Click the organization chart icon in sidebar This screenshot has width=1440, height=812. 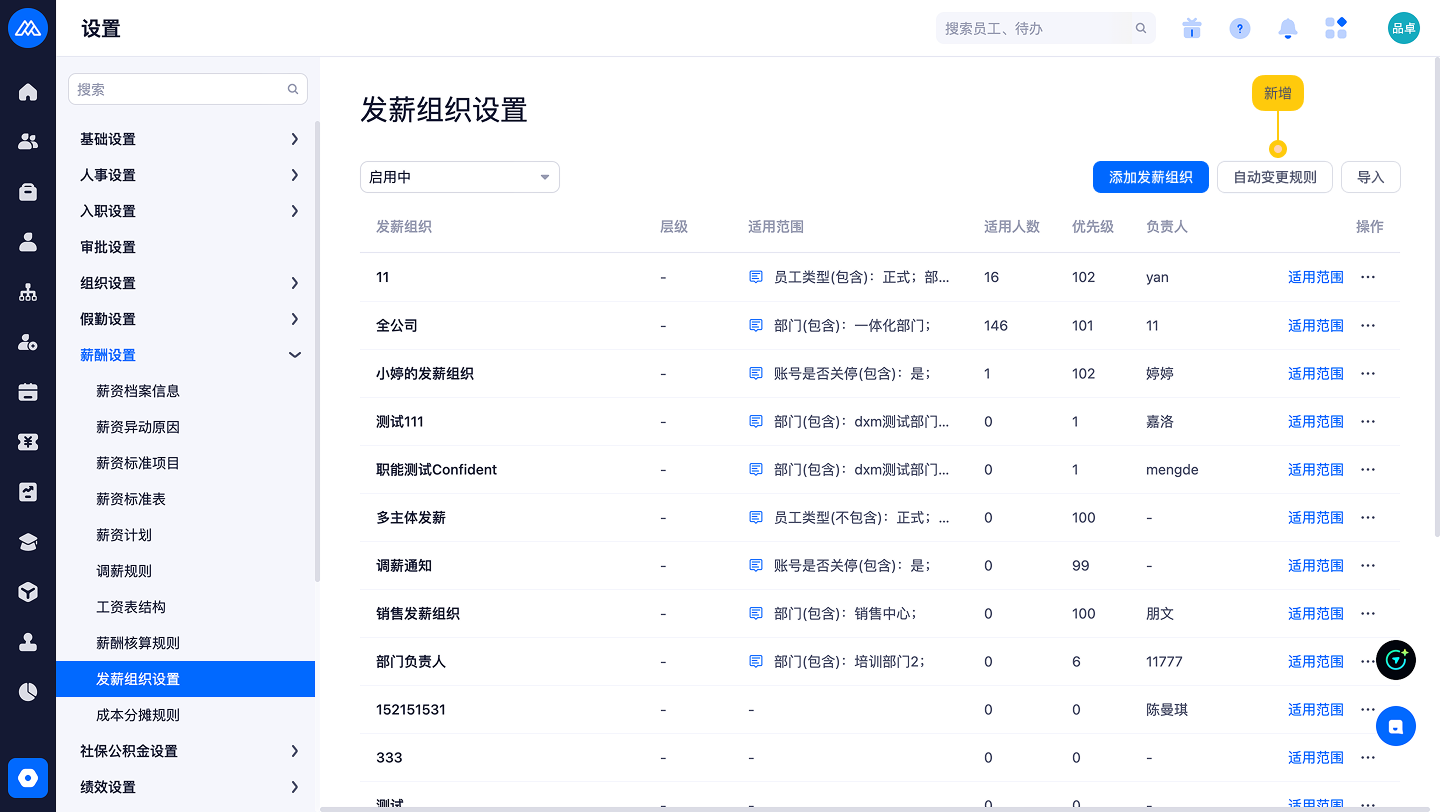pos(28,292)
